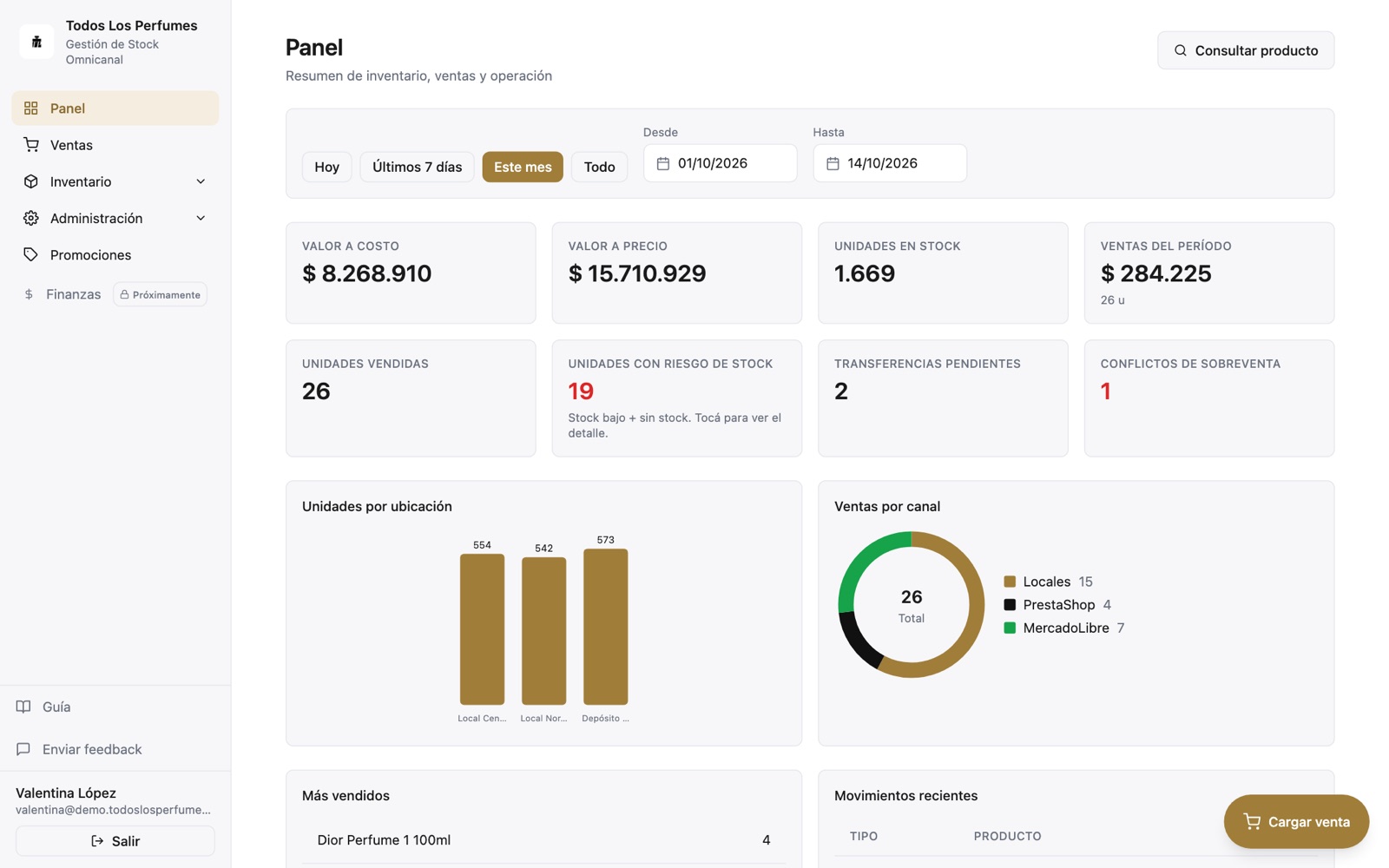Log out with the Salir button
1389x868 pixels.
tap(115, 841)
